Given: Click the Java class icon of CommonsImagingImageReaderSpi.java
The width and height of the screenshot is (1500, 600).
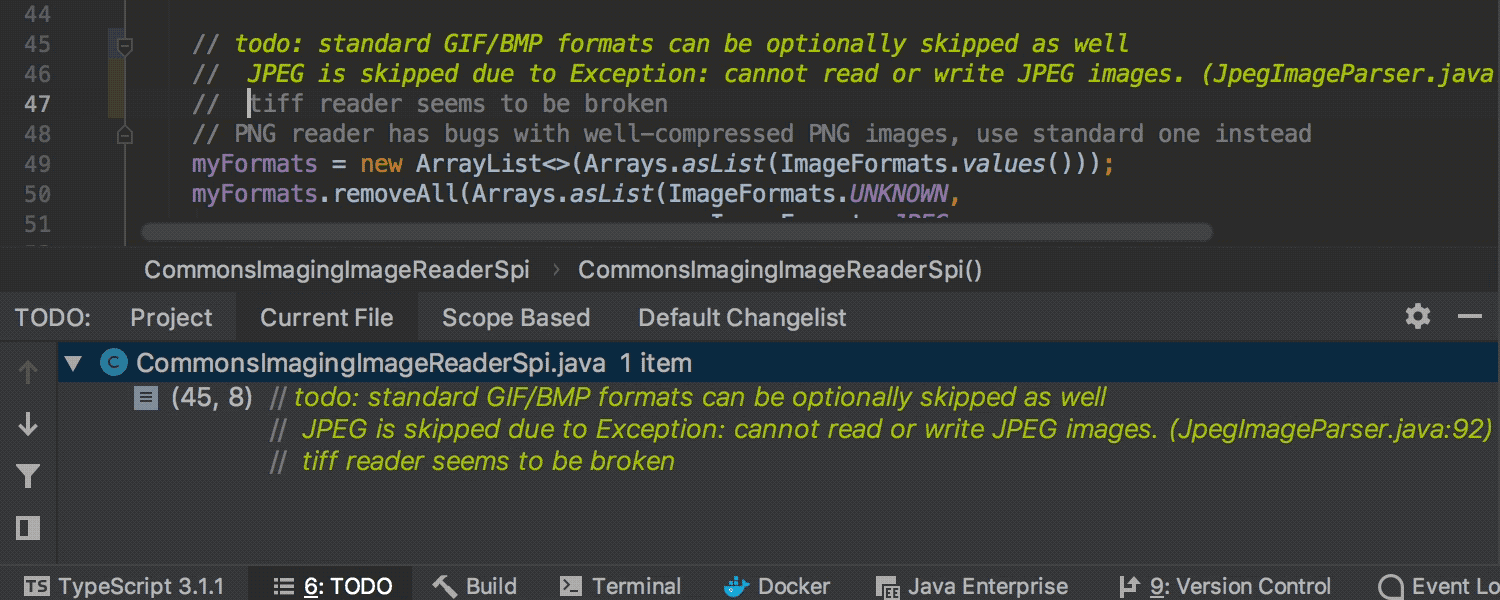Looking at the screenshot, I should pos(114,363).
